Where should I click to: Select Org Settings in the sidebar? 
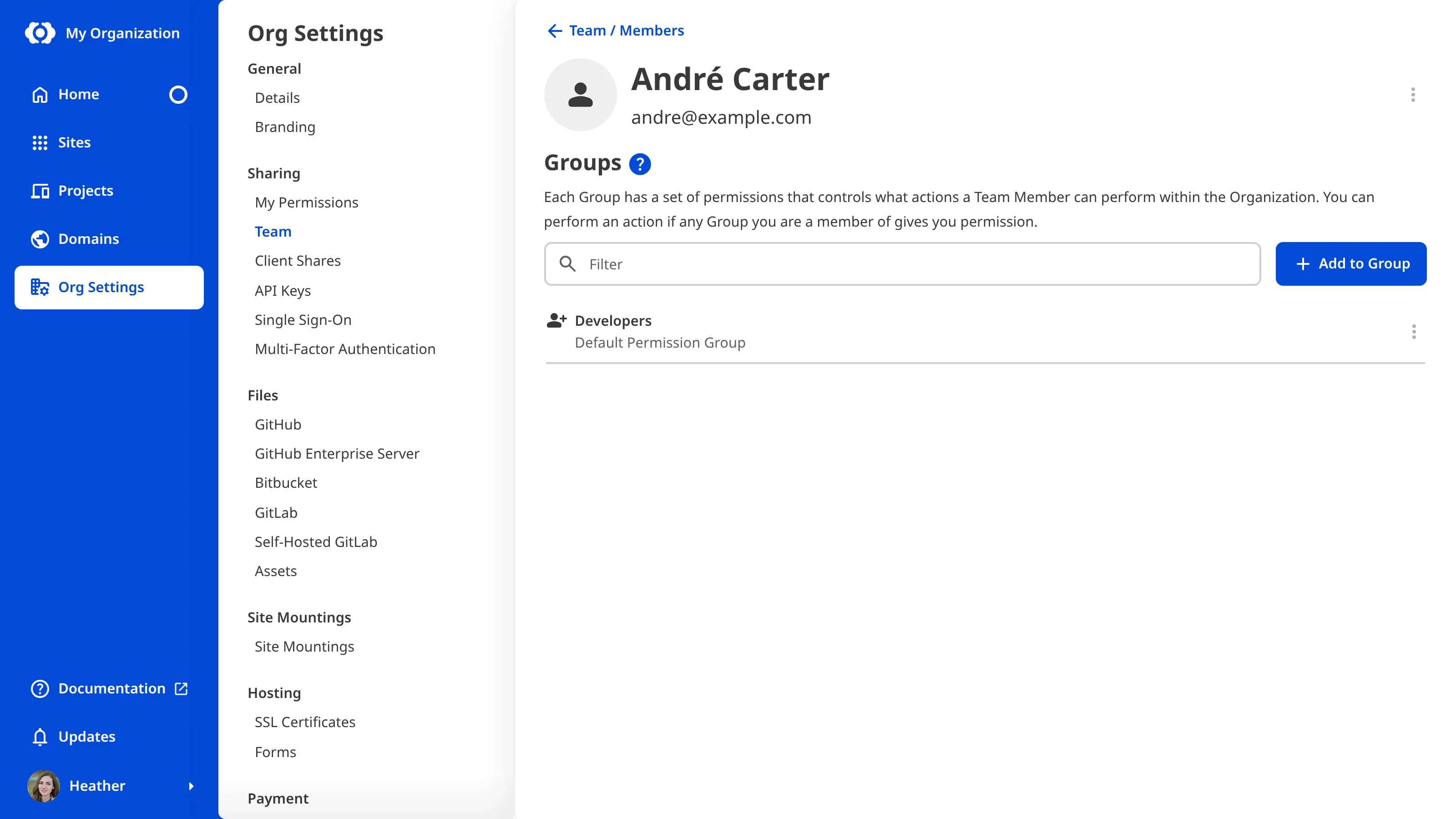click(x=109, y=287)
